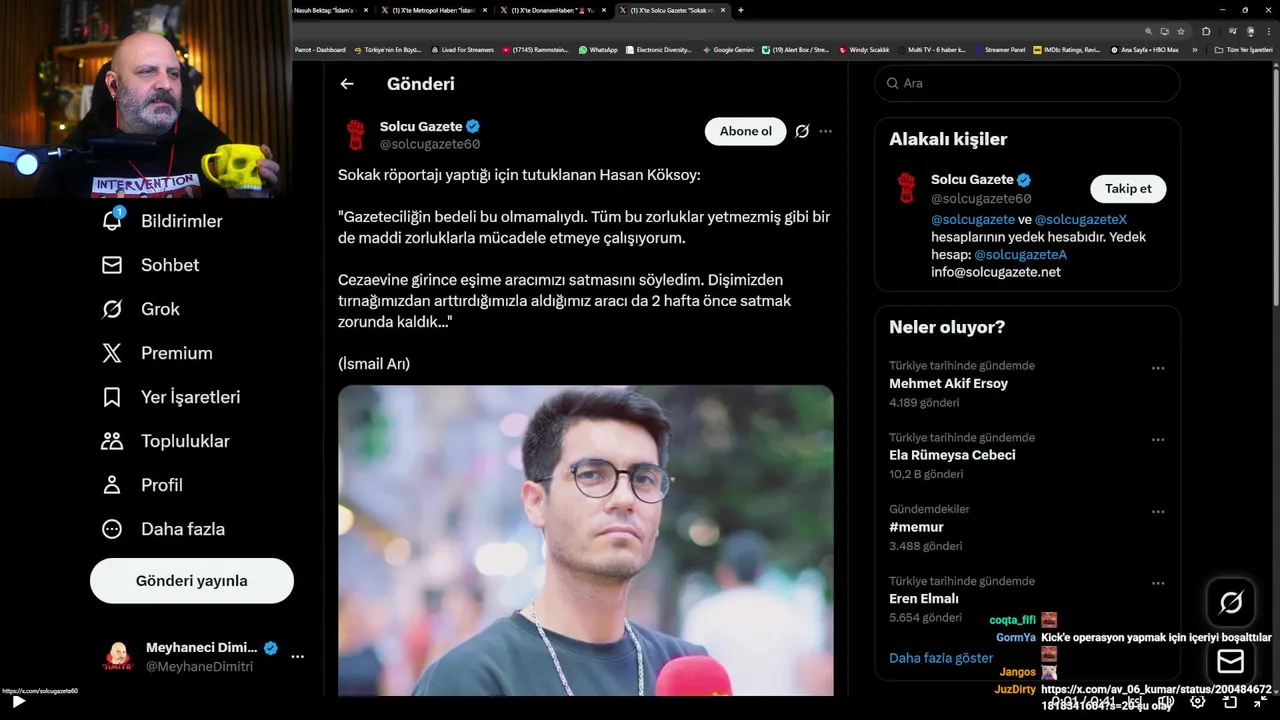
Task: Click verified badge next to post author
Action: (x=473, y=127)
